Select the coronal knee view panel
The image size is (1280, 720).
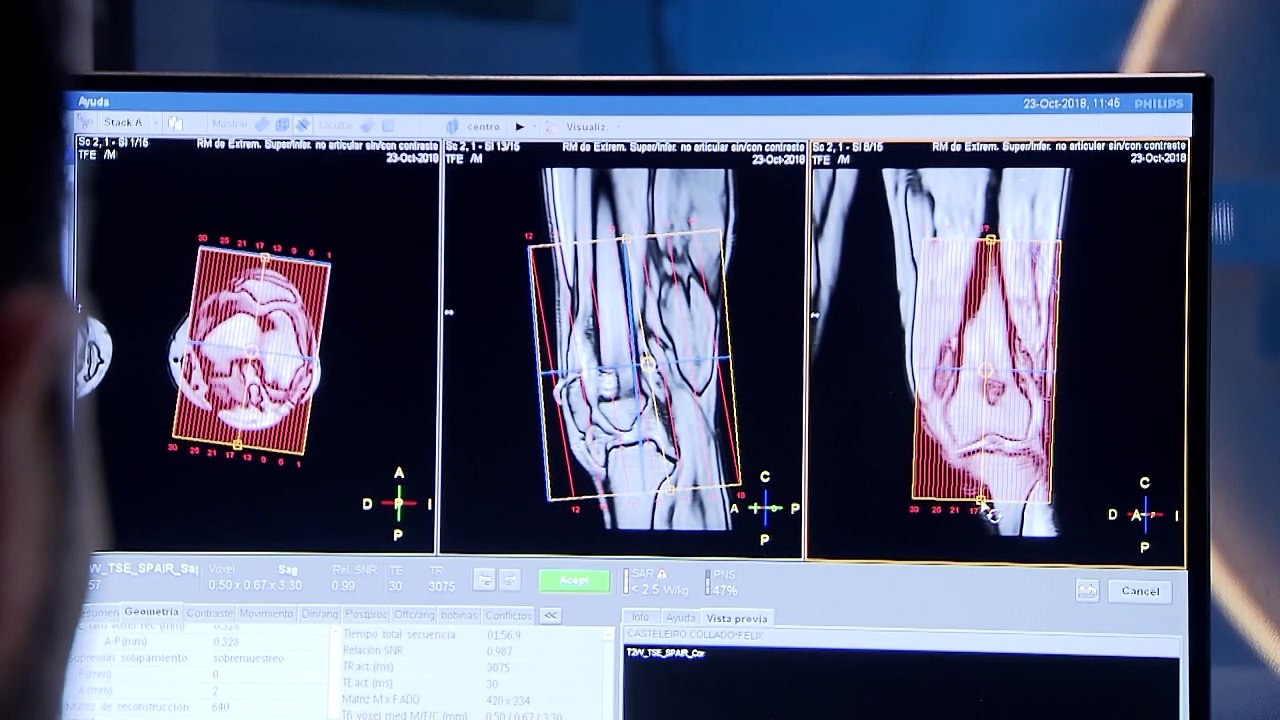point(997,353)
